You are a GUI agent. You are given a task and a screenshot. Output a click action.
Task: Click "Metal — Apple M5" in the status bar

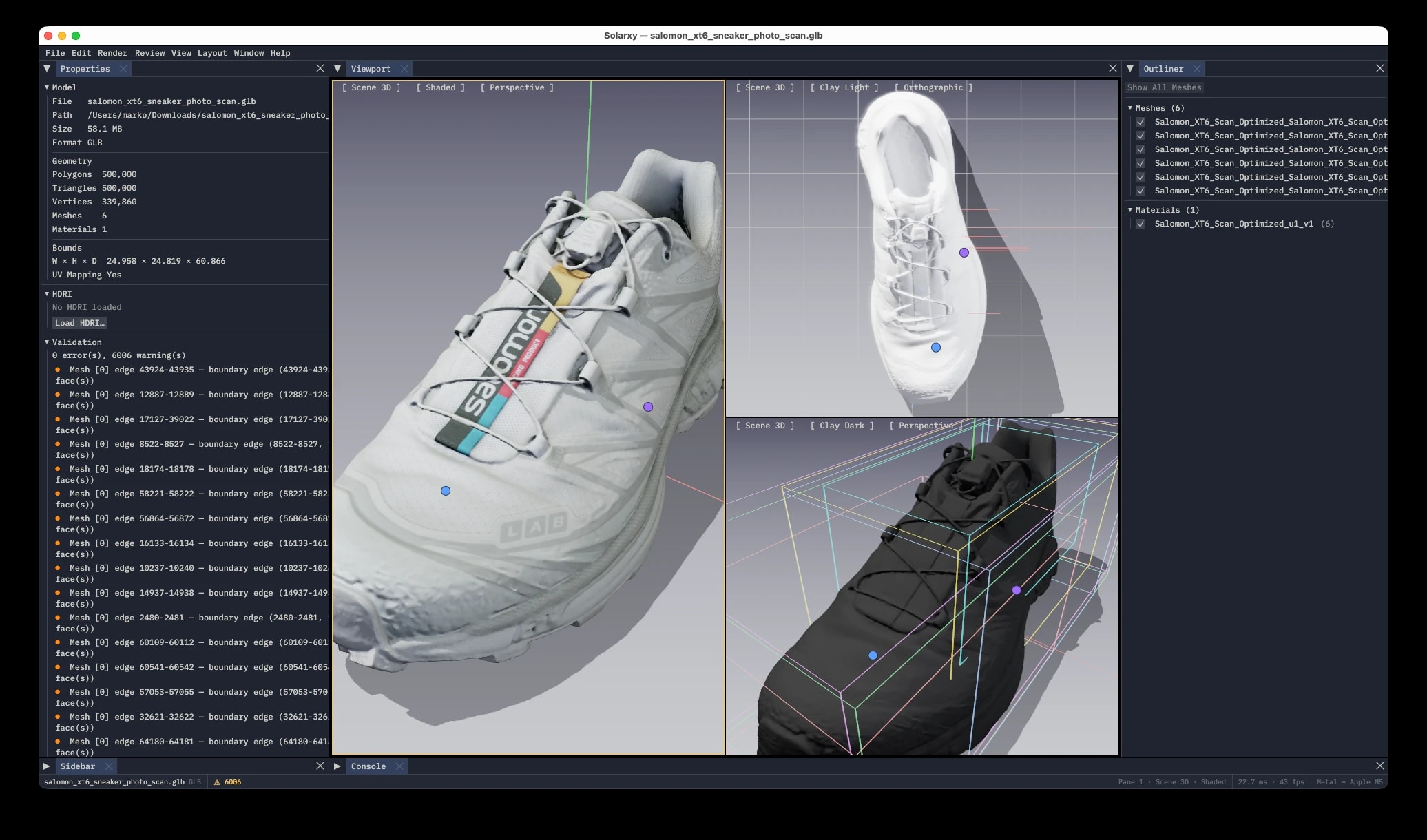coord(1349,782)
